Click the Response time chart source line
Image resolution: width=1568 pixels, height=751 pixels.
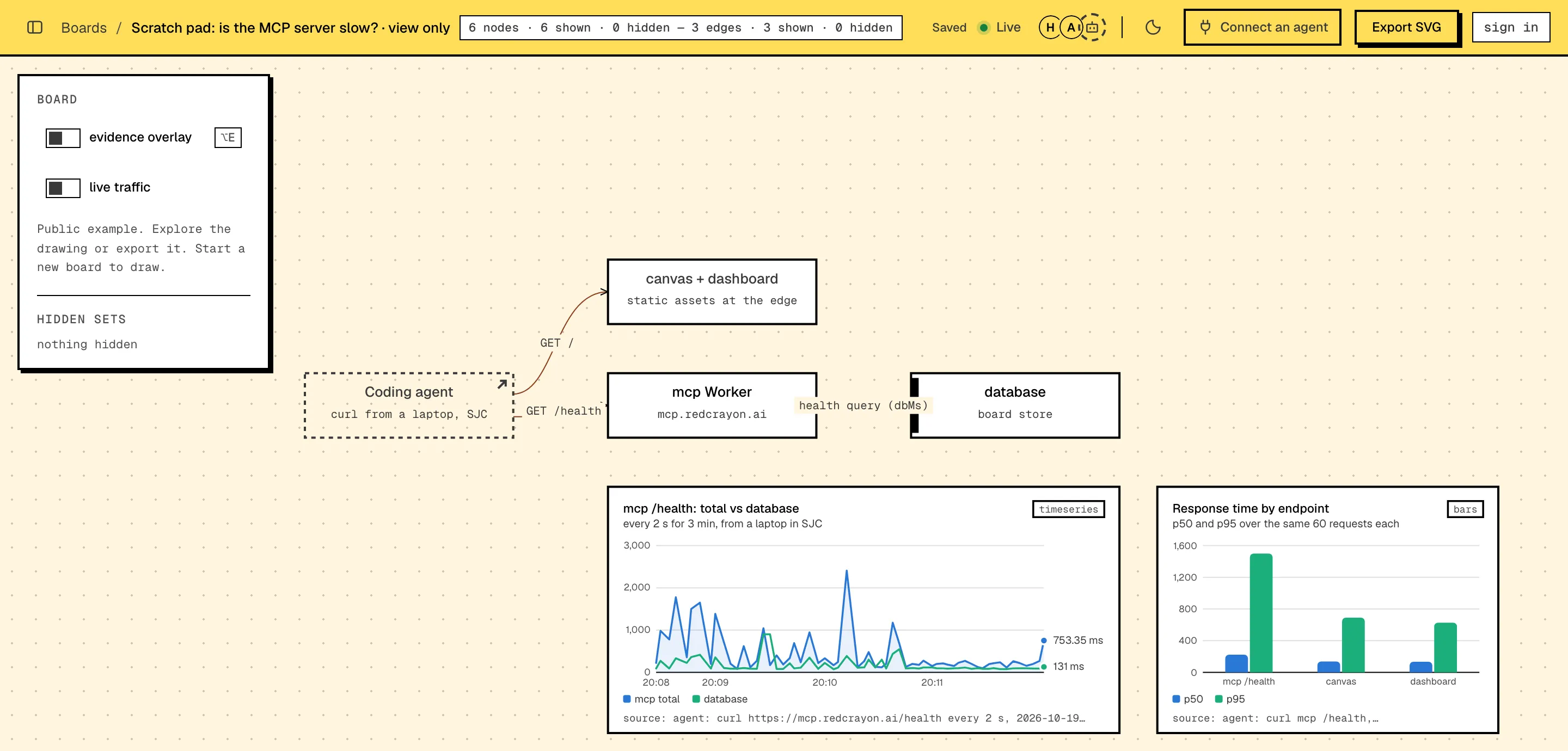coord(1275,718)
